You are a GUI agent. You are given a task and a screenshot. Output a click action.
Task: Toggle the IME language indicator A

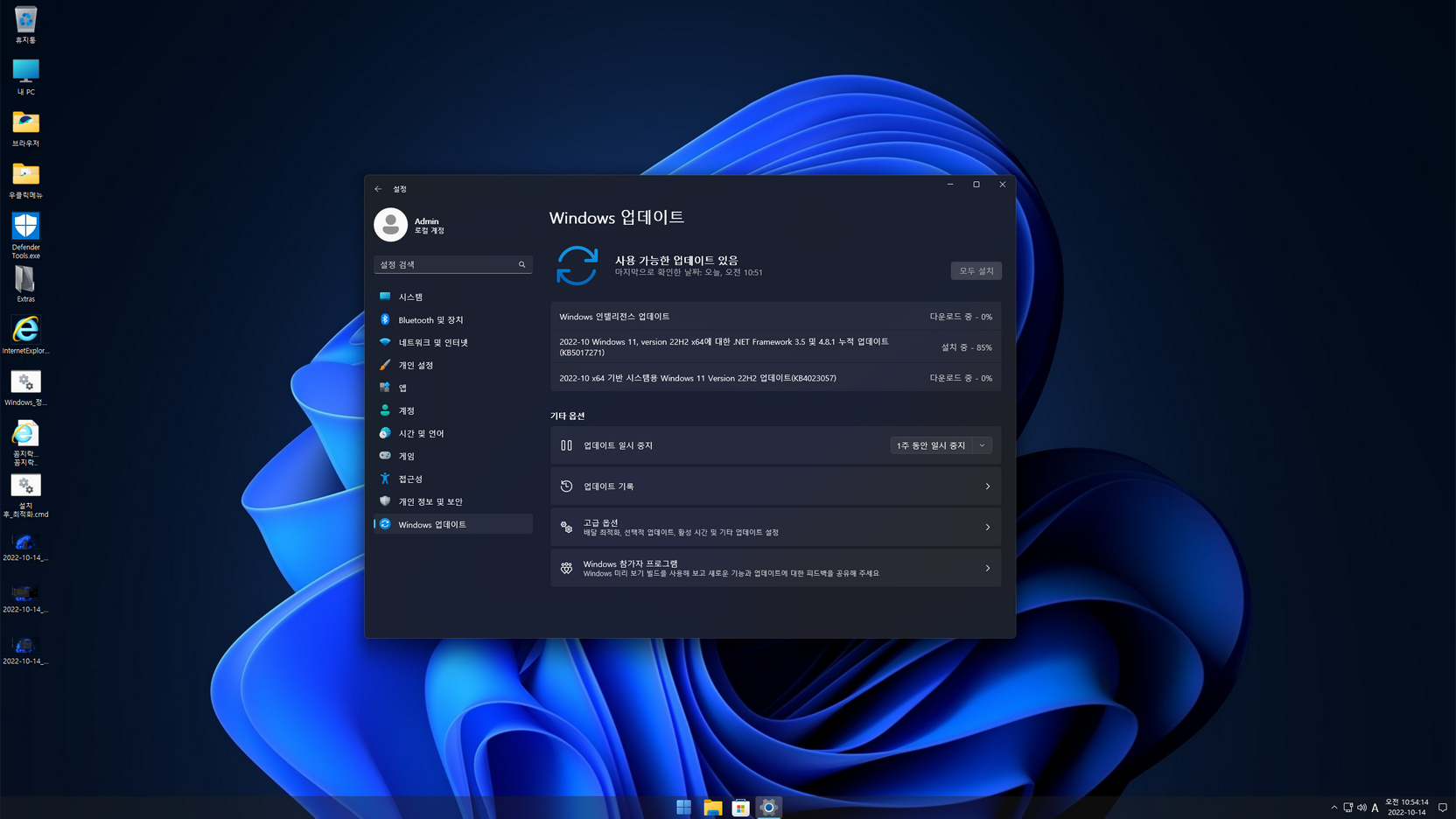point(1375,808)
